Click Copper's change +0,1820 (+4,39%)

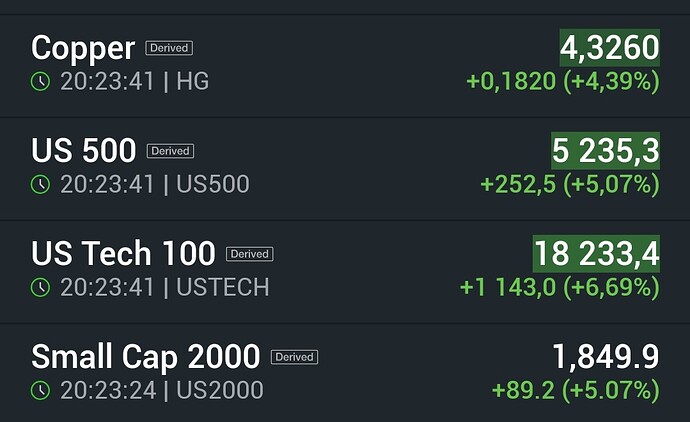tap(563, 82)
